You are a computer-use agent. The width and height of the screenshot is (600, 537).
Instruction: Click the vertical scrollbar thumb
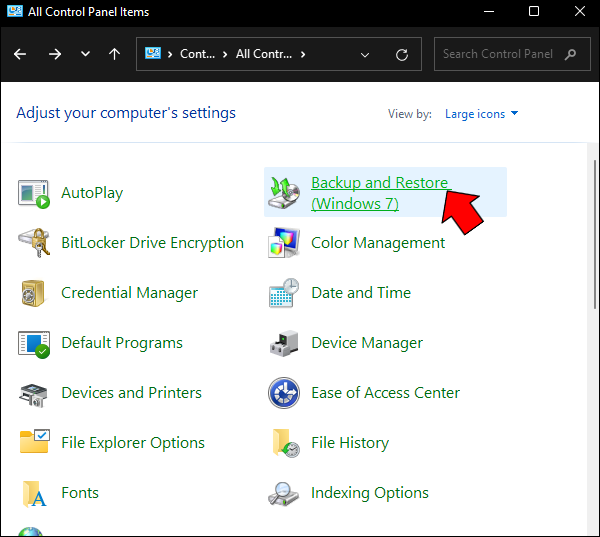(593, 300)
